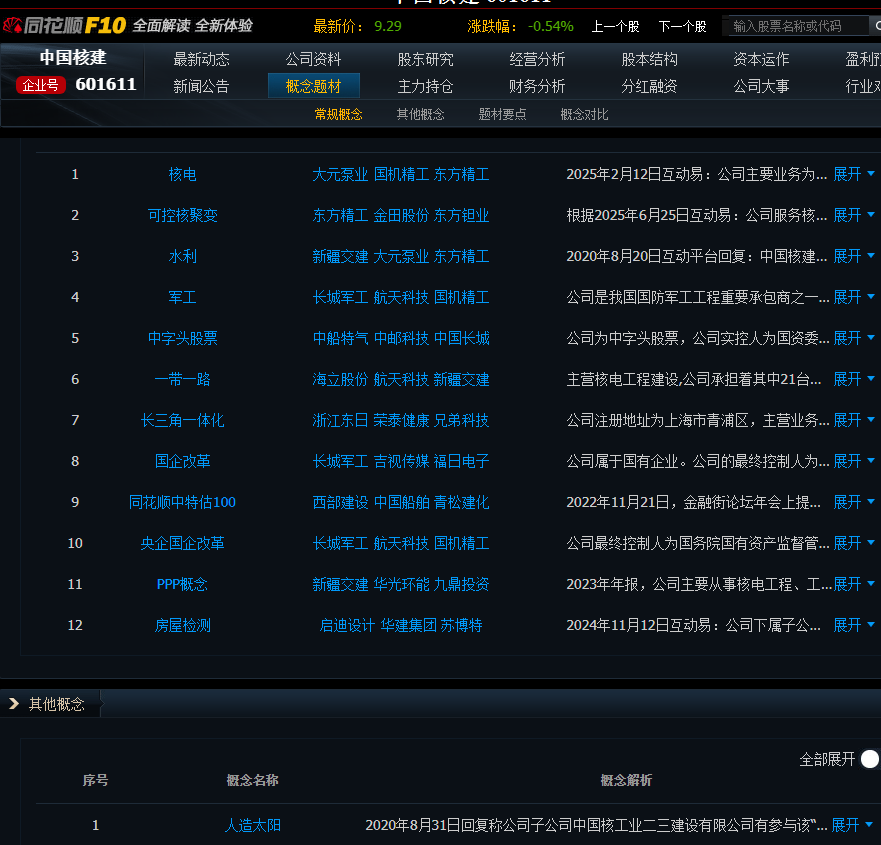The height and width of the screenshot is (845, 881).
Task: Click the 同花顺 F10 logo
Action: (64, 25)
